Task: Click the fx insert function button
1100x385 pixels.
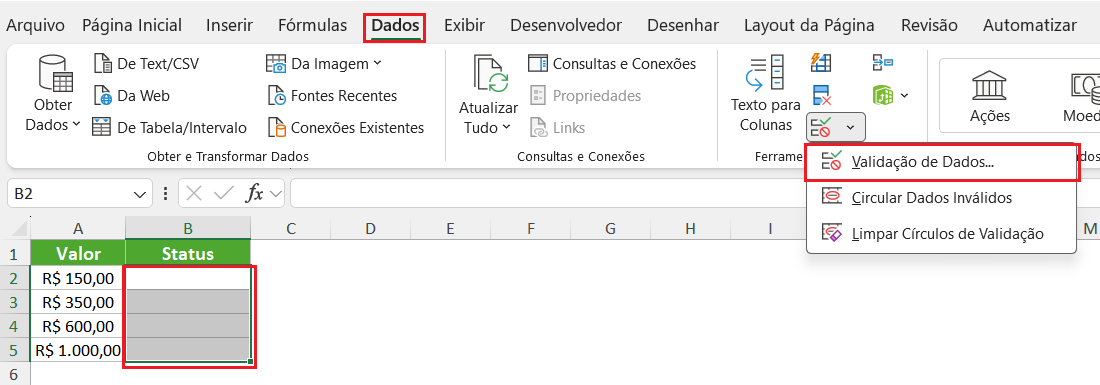Action: (x=254, y=194)
